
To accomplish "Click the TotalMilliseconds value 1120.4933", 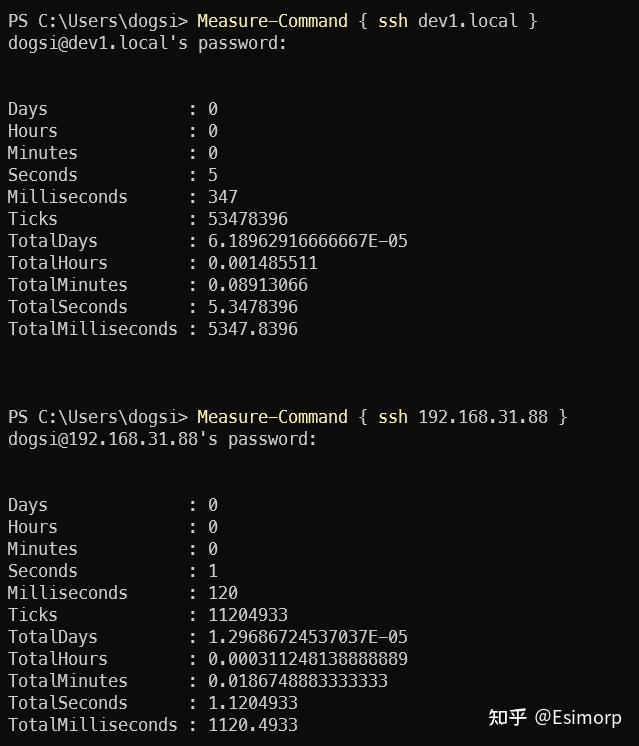I will 253,725.
